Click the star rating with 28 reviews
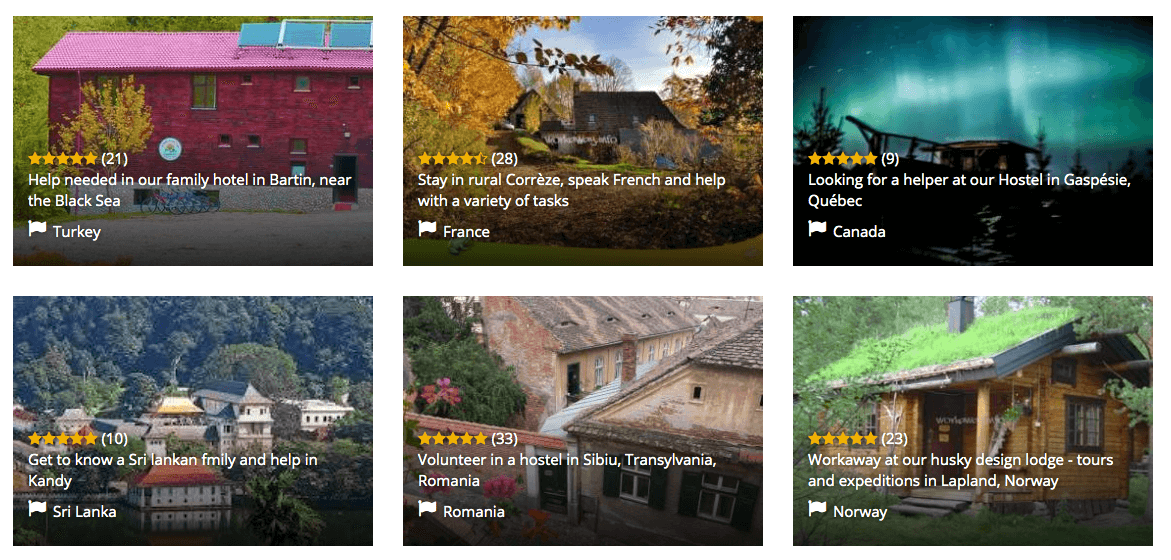The width and height of the screenshot is (1171, 560). tap(453, 158)
